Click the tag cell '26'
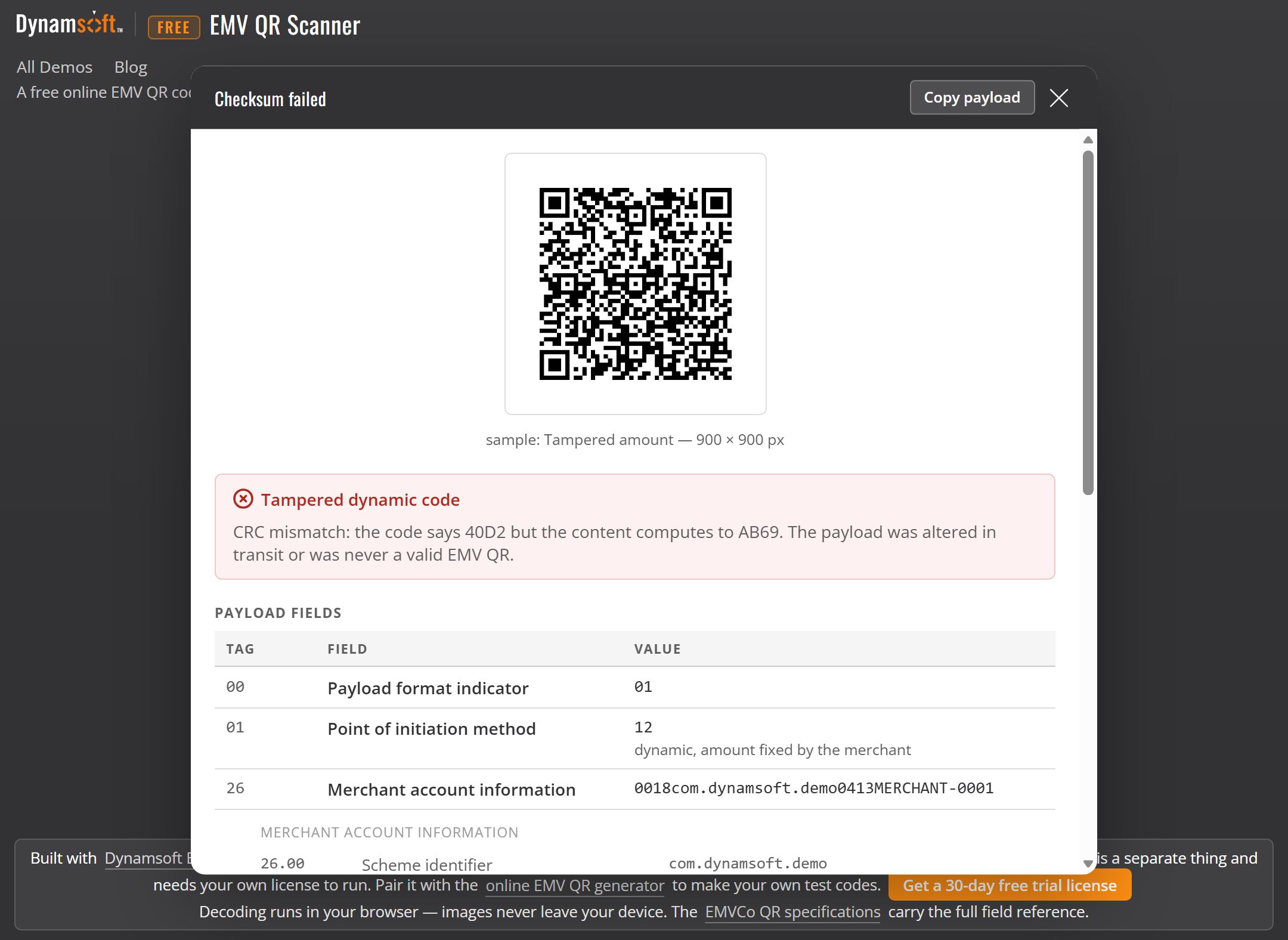This screenshot has height=940, width=1288. (x=235, y=788)
